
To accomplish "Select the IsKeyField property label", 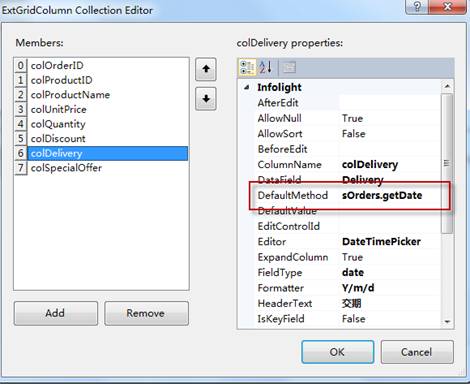I will tap(281, 319).
